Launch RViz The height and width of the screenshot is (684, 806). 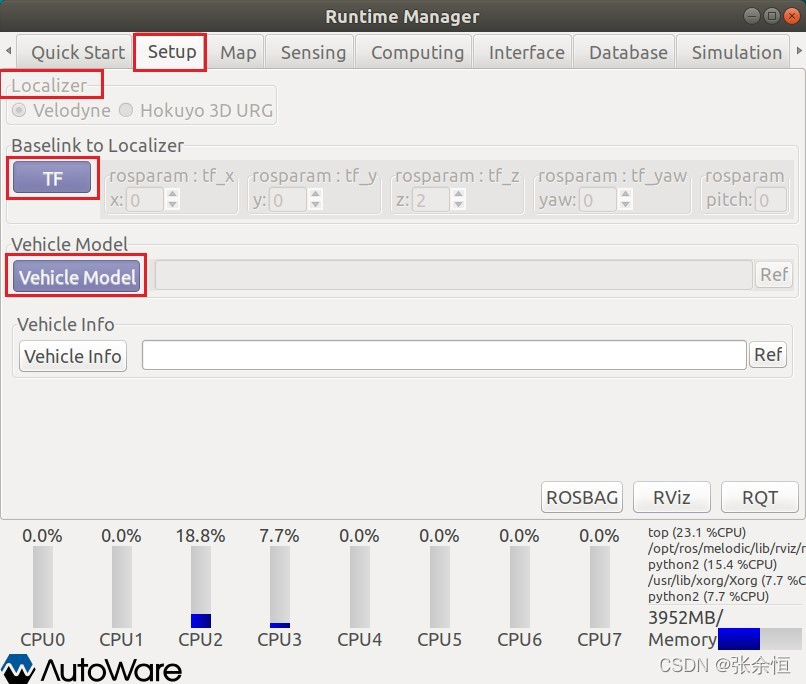click(x=672, y=497)
